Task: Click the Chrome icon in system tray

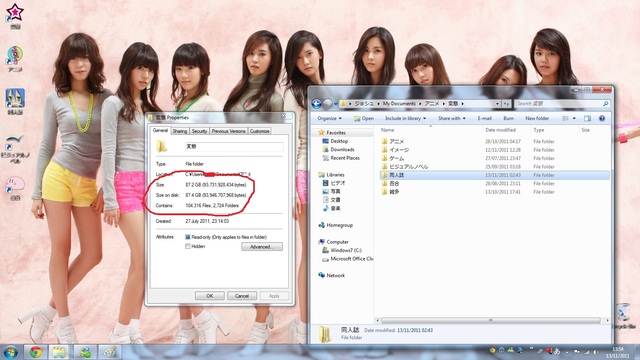Action: tap(492, 350)
